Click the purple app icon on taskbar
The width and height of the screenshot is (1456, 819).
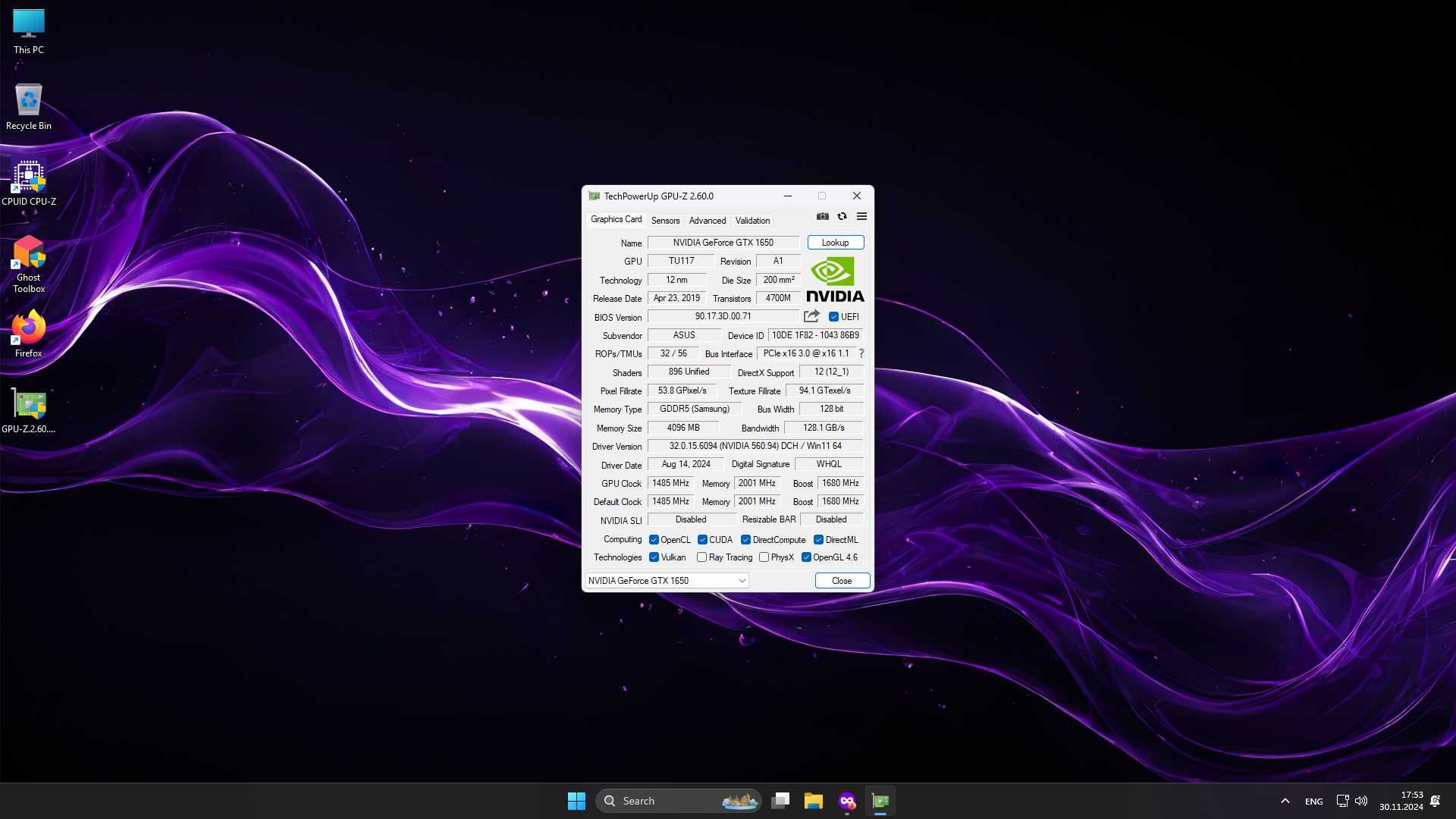pyautogui.click(x=847, y=801)
